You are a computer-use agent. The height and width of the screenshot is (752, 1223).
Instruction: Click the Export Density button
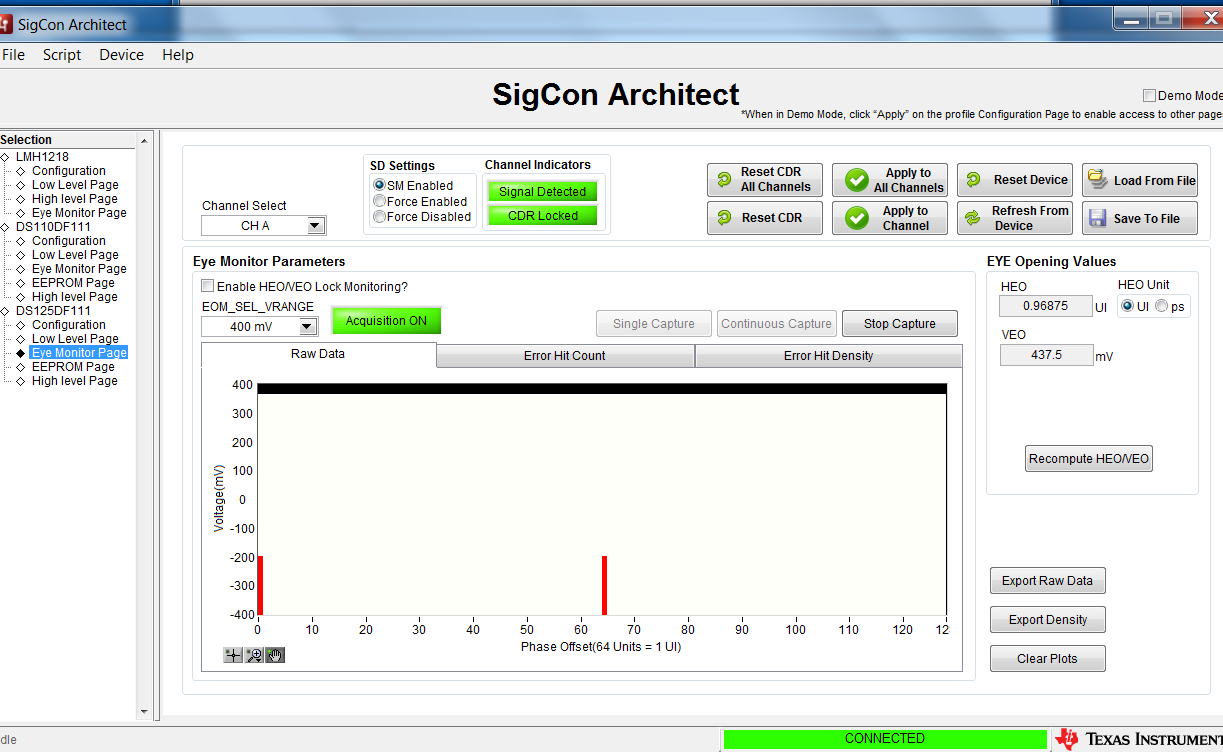1048,620
